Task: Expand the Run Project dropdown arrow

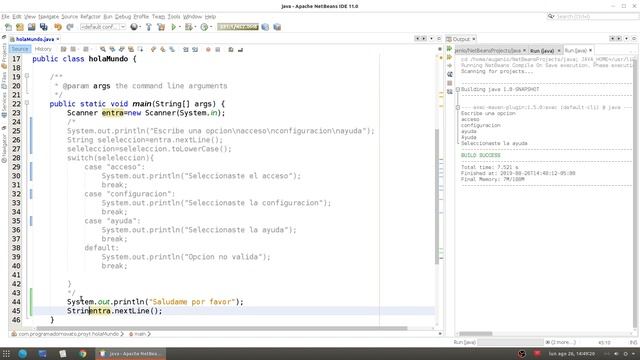Action: (180, 27)
